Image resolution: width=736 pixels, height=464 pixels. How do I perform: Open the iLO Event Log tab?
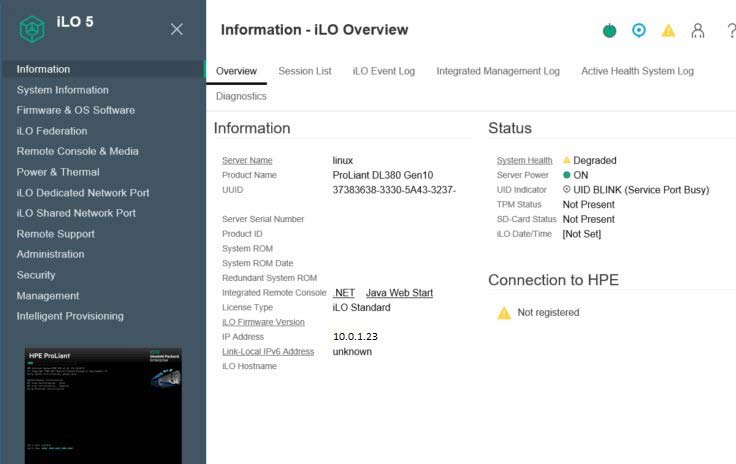pyautogui.click(x=383, y=71)
